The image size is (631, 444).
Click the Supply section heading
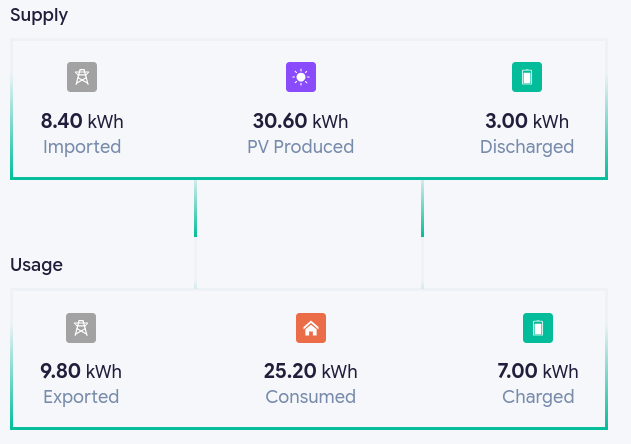tap(39, 15)
